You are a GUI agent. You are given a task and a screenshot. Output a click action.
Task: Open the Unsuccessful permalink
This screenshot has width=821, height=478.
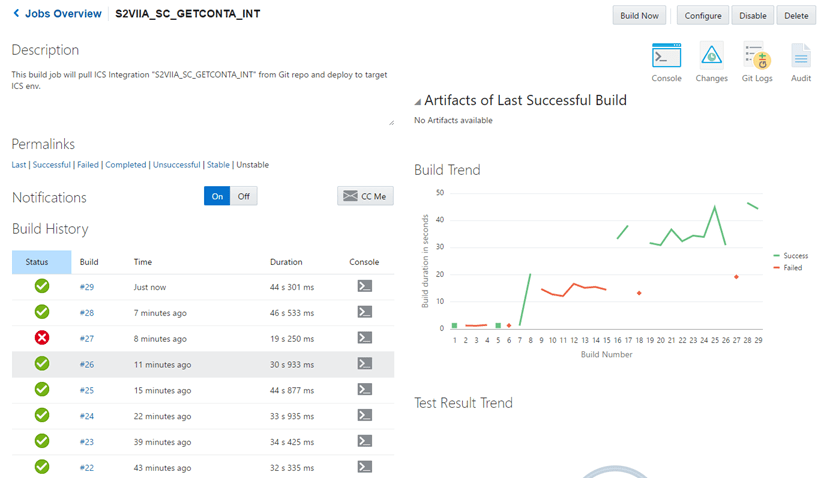point(176,165)
